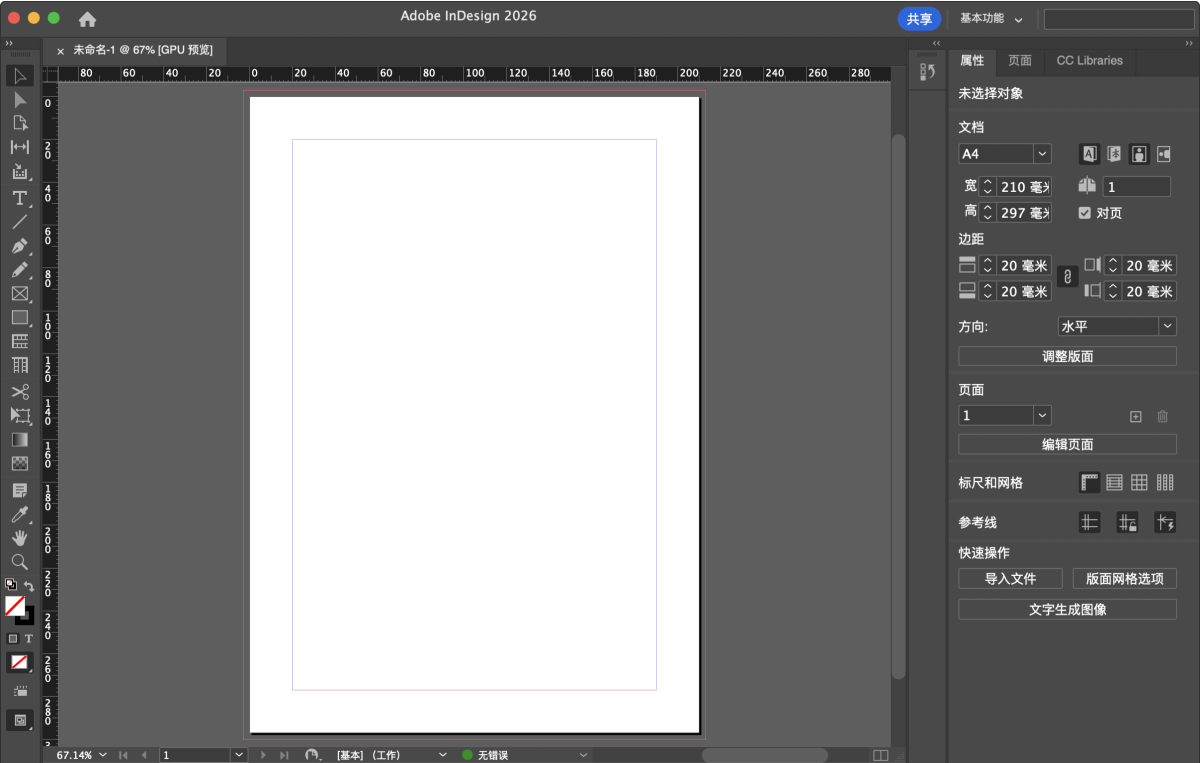Pick the Scissors tool
This screenshot has height=763, width=1200.
point(19,392)
